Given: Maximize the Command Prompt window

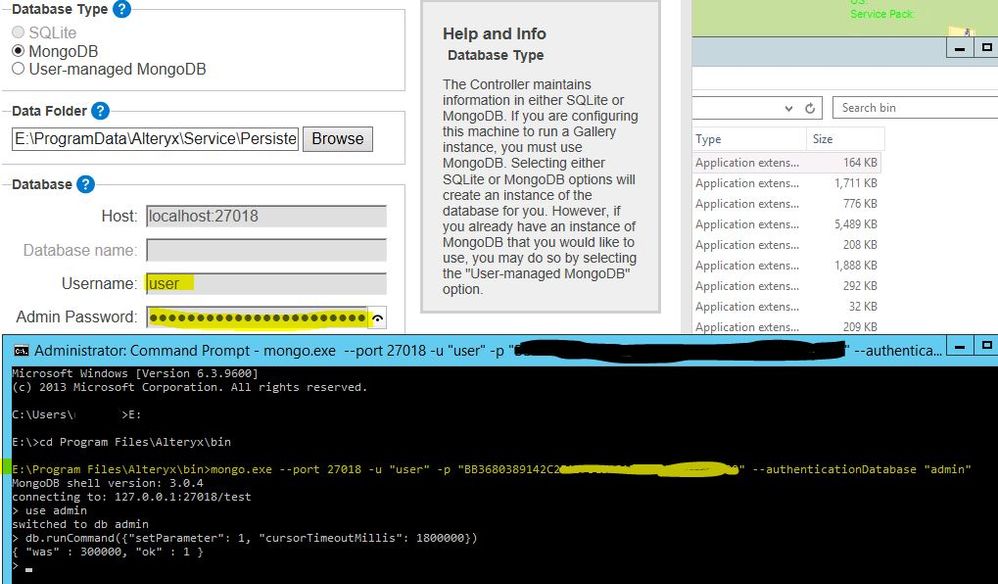Looking at the screenshot, I should pos(987,347).
